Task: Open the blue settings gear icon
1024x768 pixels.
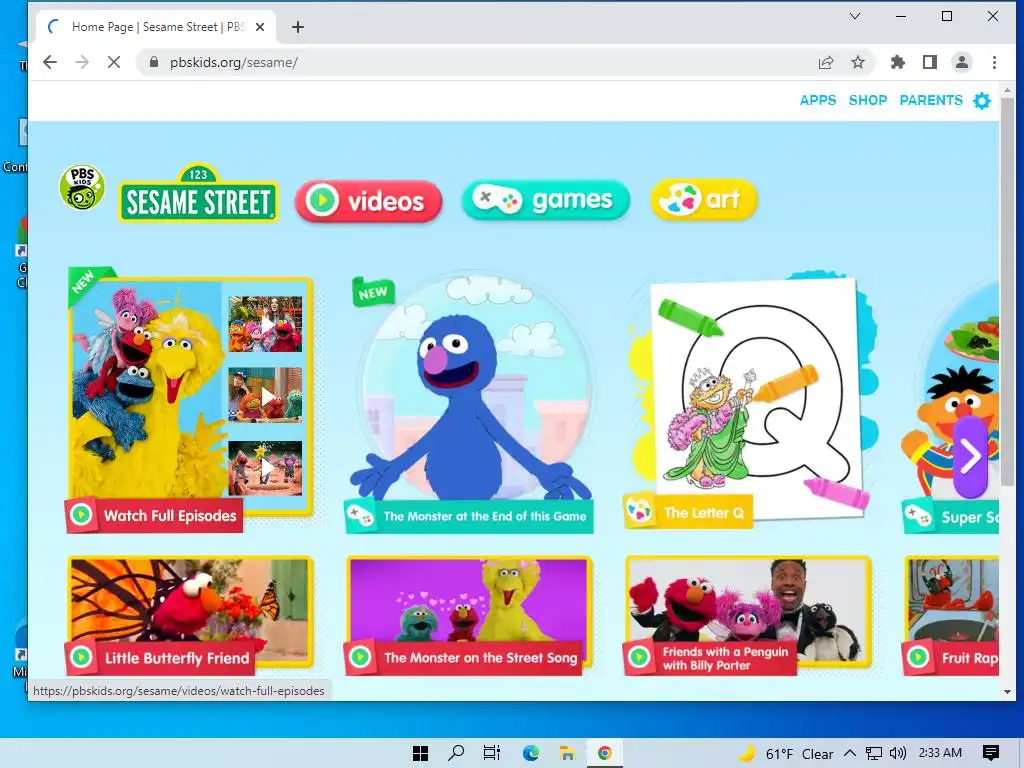Action: point(982,101)
